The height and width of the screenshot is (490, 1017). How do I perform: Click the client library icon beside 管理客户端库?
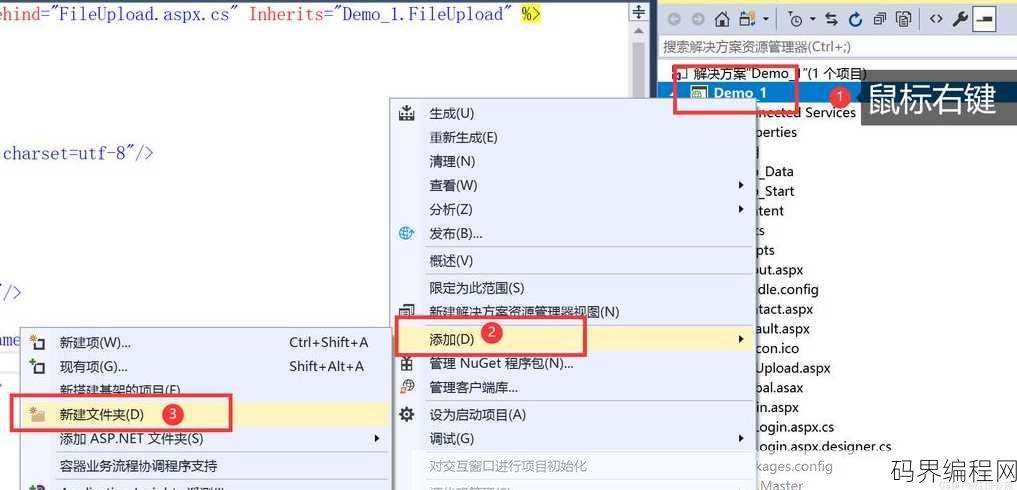pyautogui.click(x=407, y=387)
